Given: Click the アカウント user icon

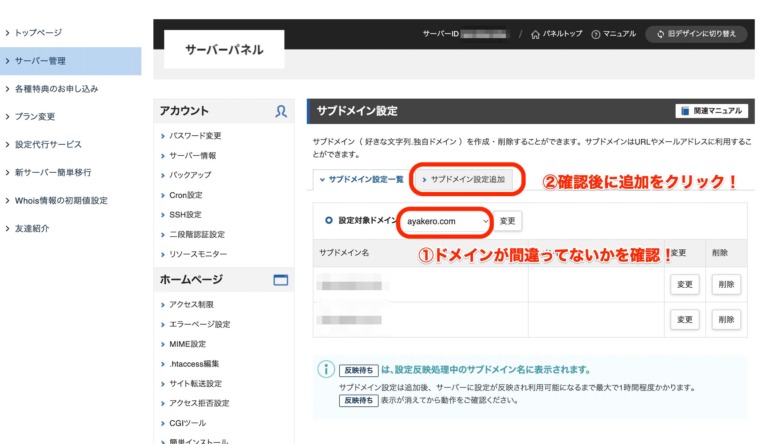Looking at the screenshot, I should tap(281, 111).
